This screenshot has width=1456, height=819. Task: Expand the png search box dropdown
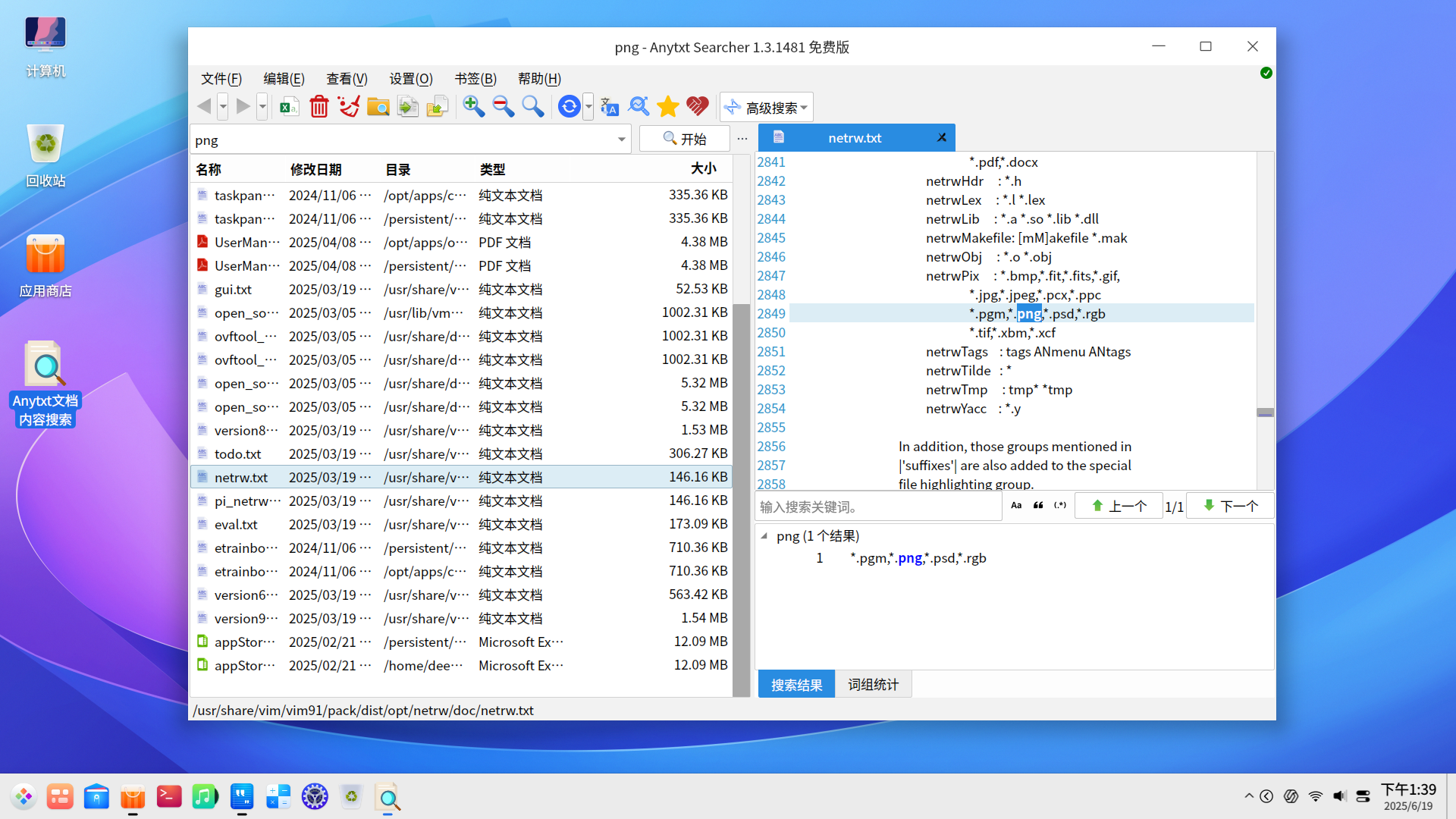point(621,140)
